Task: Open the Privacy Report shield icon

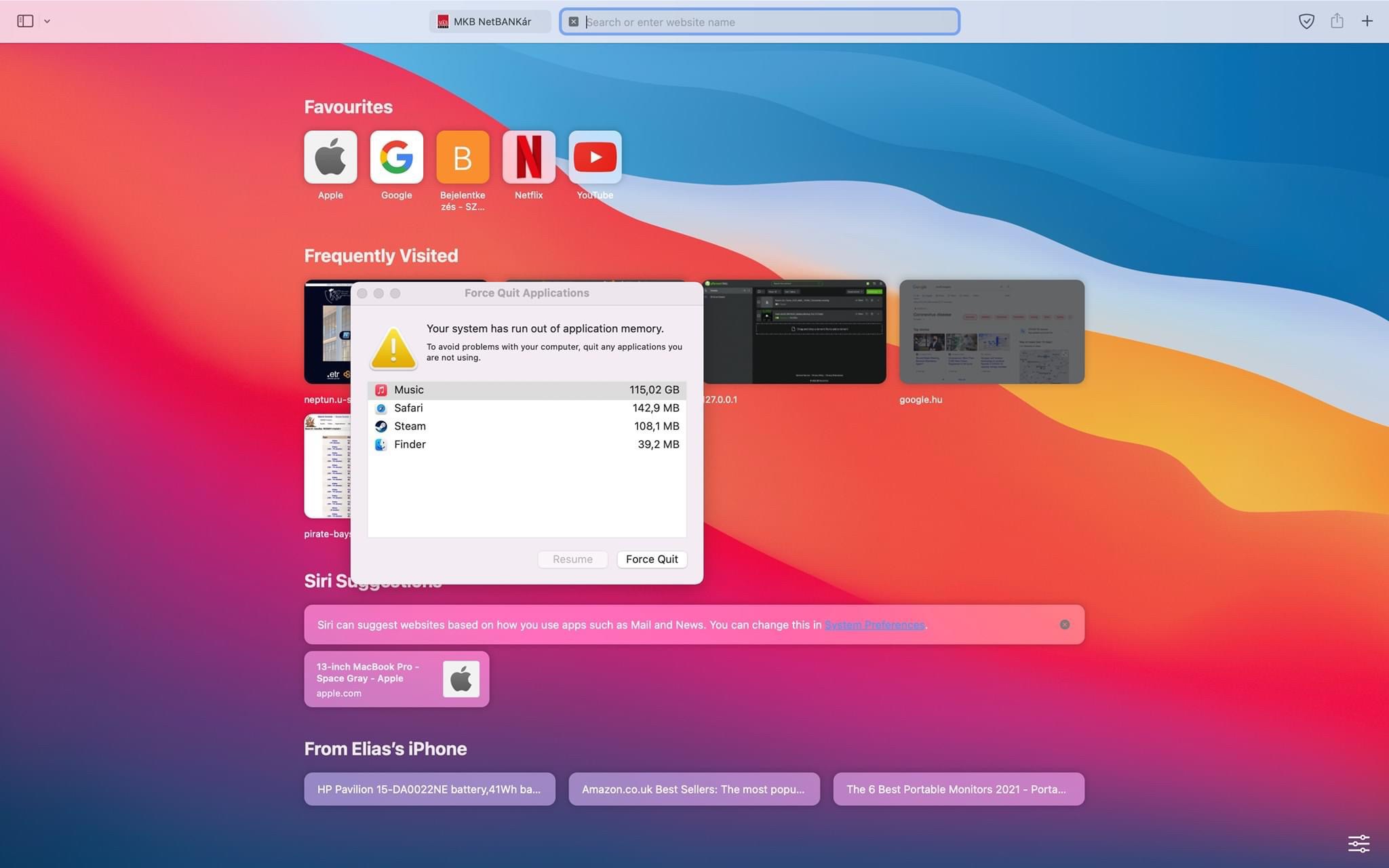Action: [1306, 21]
